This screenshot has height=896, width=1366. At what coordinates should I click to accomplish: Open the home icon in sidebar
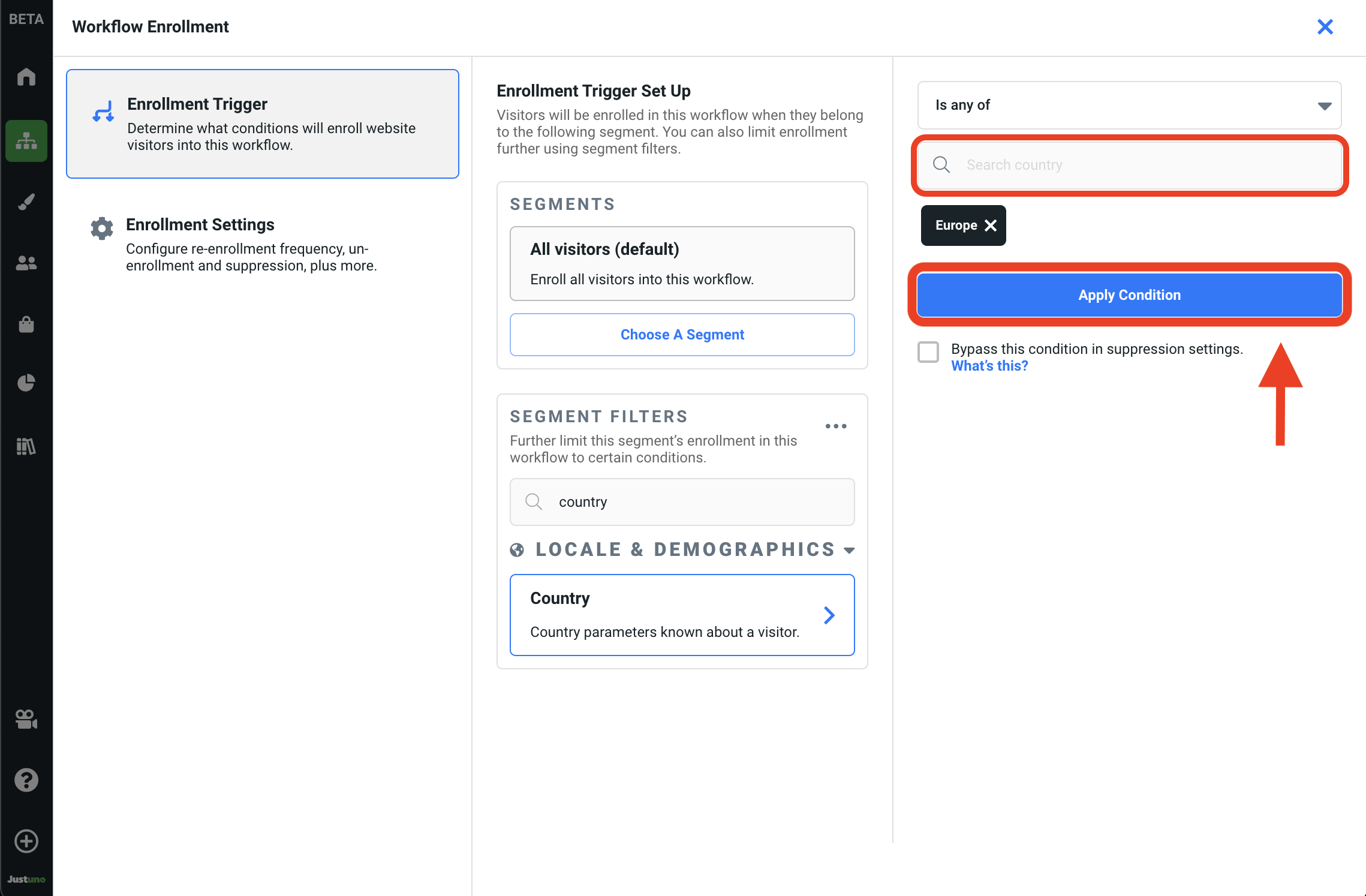[26, 77]
